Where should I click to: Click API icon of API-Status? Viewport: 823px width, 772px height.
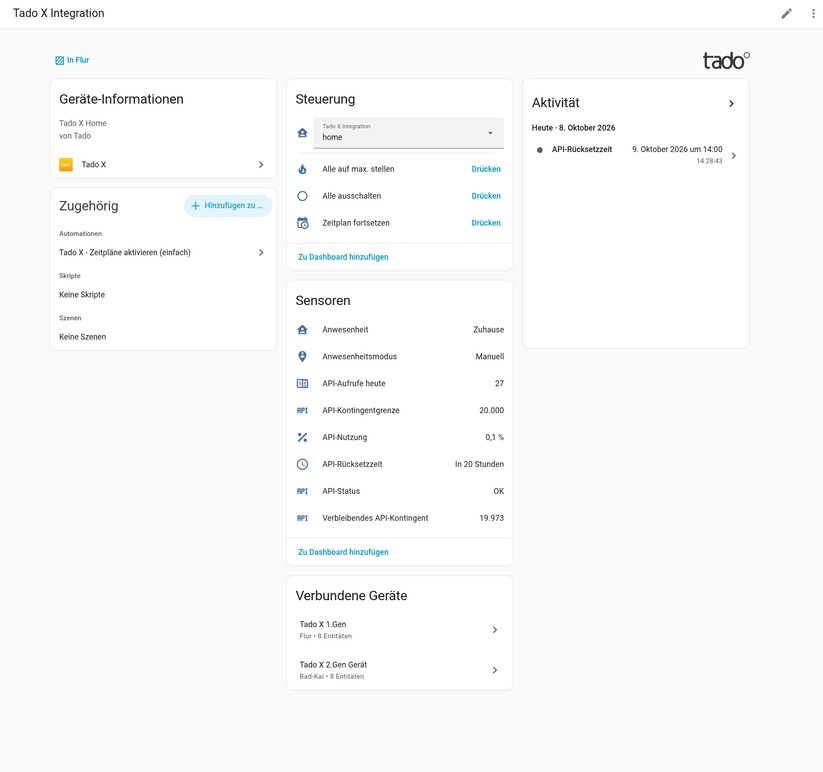[x=302, y=491]
